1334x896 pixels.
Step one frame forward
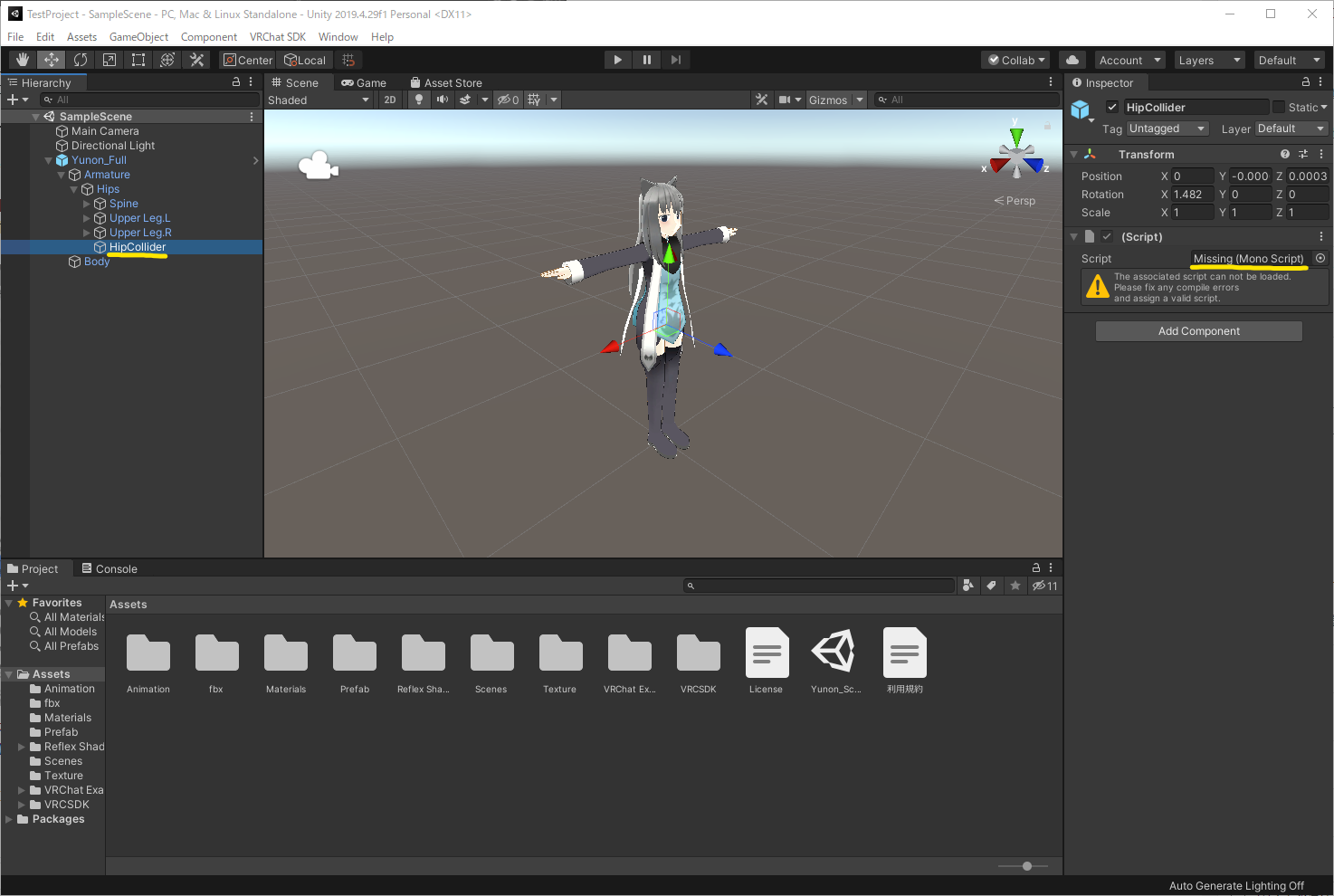(x=676, y=60)
